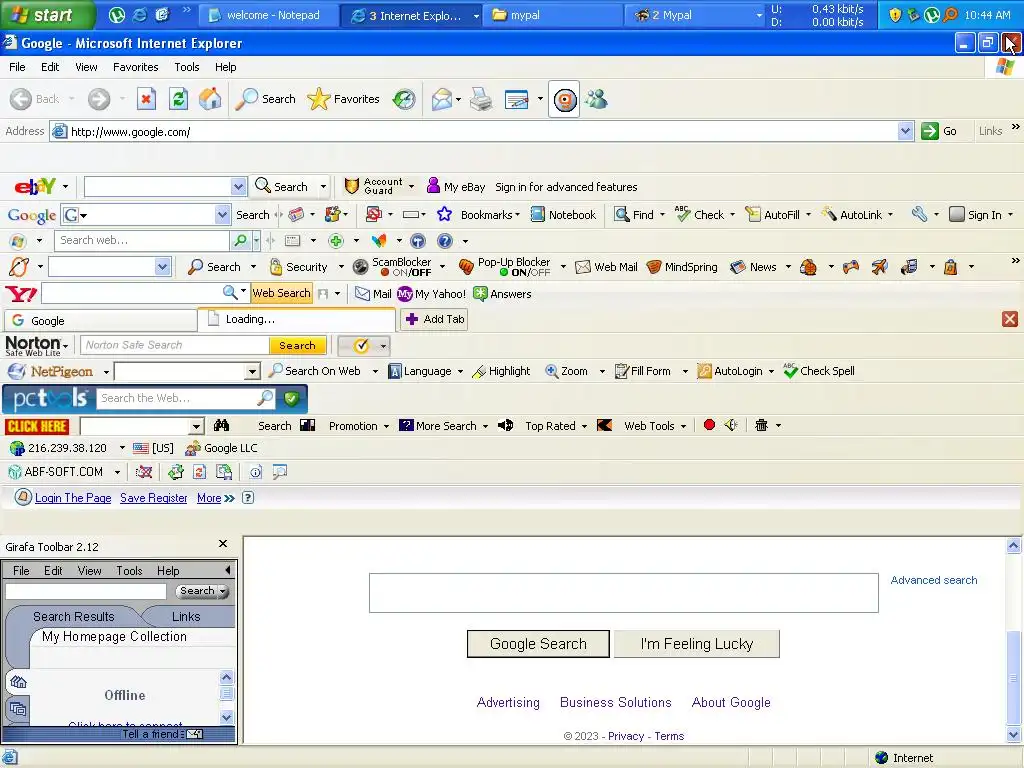The width and height of the screenshot is (1024, 768).
Task: Click the Login The Page link
Action: click(73, 498)
